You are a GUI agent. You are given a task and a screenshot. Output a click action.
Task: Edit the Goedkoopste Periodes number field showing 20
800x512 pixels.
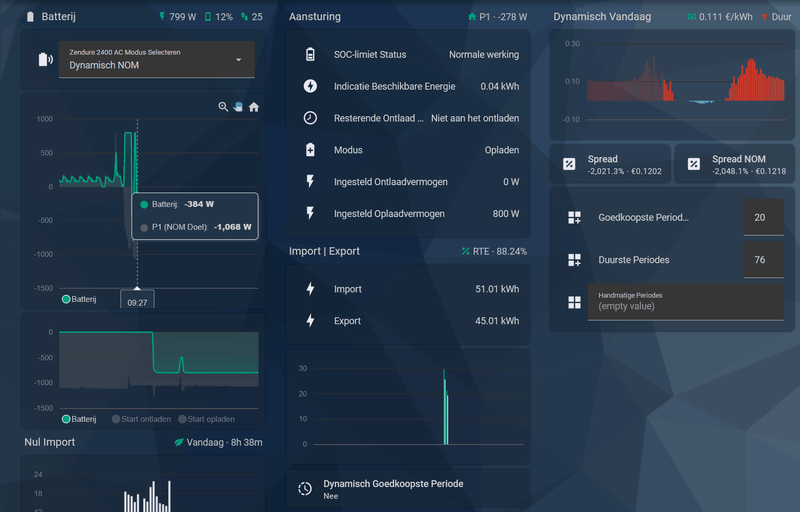pos(763,217)
